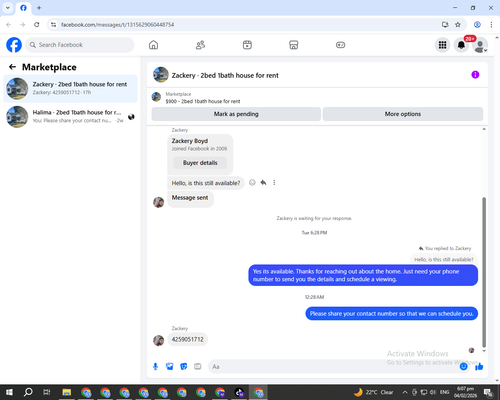This screenshot has height=400, width=500.
Task: Open Windows taskbar search
Action: (x=28, y=392)
